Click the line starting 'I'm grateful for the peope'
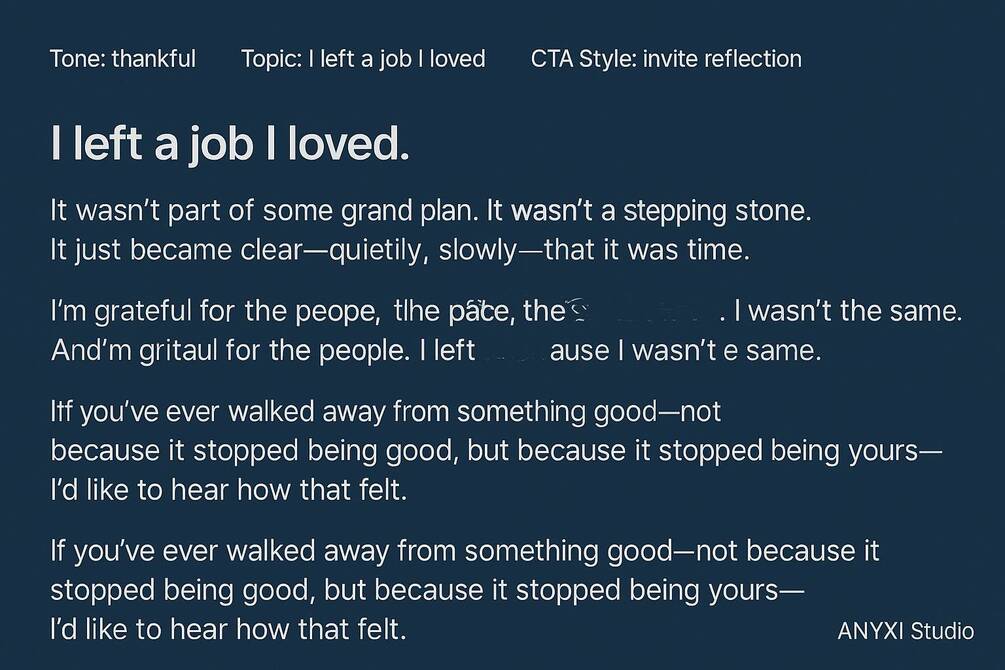The image size is (1005, 670). click(506, 312)
